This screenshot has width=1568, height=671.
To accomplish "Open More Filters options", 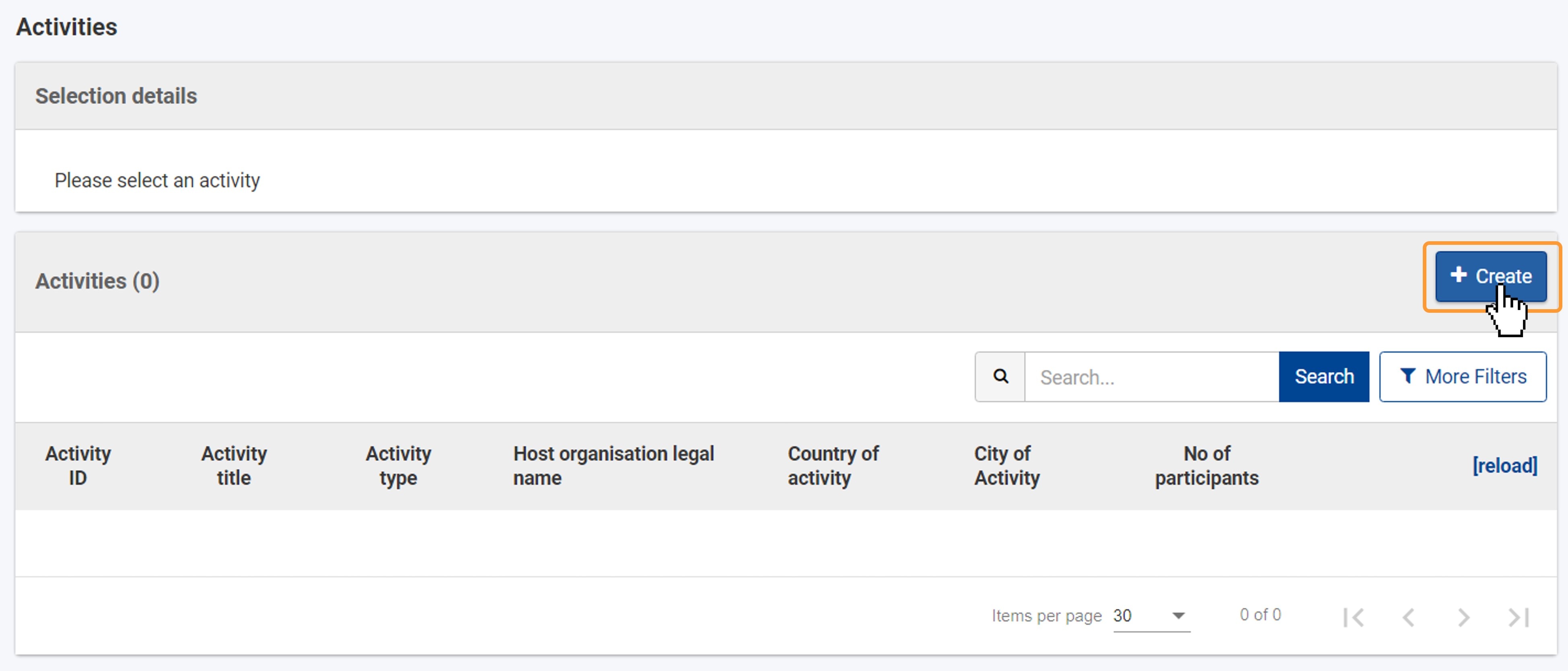I will click(x=1463, y=377).
